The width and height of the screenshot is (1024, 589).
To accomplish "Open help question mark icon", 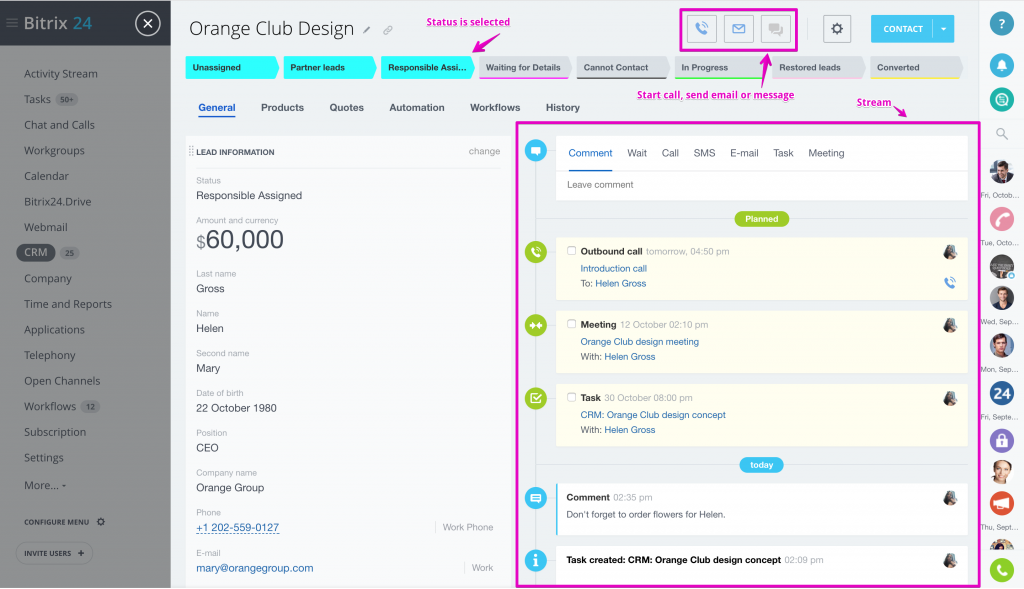I will (1001, 24).
